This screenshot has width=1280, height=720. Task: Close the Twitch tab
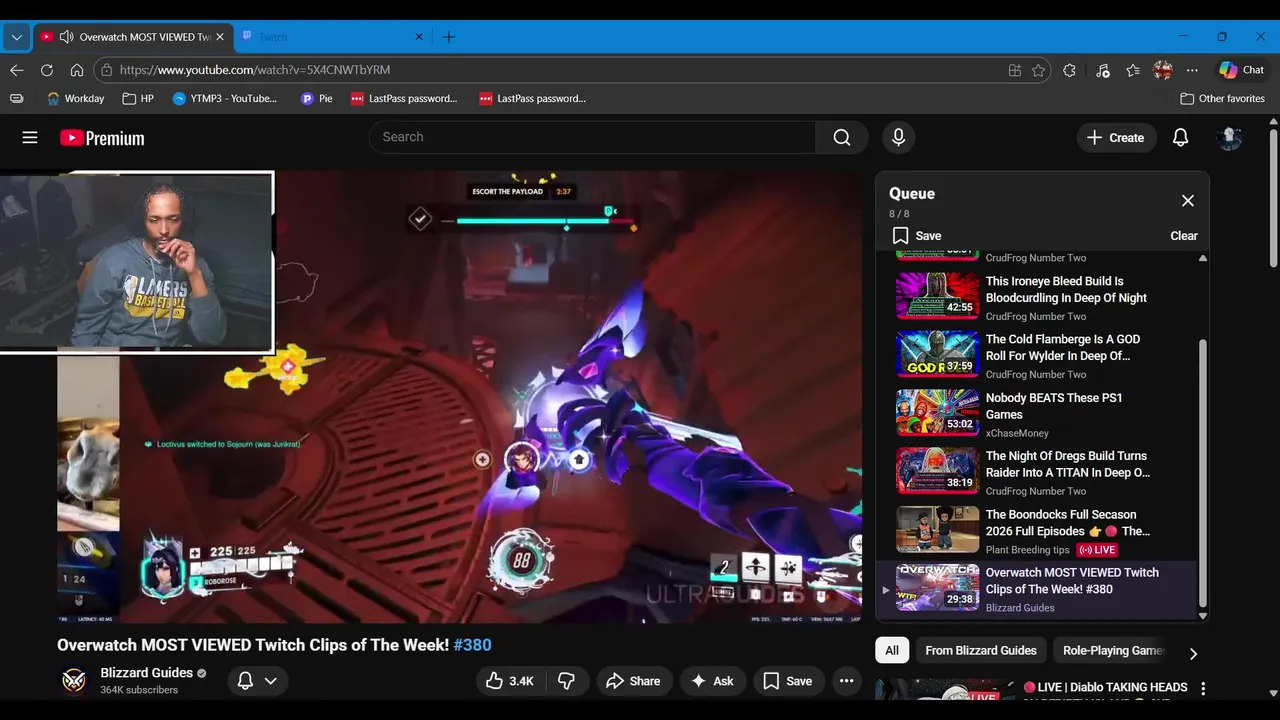(419, 37)
